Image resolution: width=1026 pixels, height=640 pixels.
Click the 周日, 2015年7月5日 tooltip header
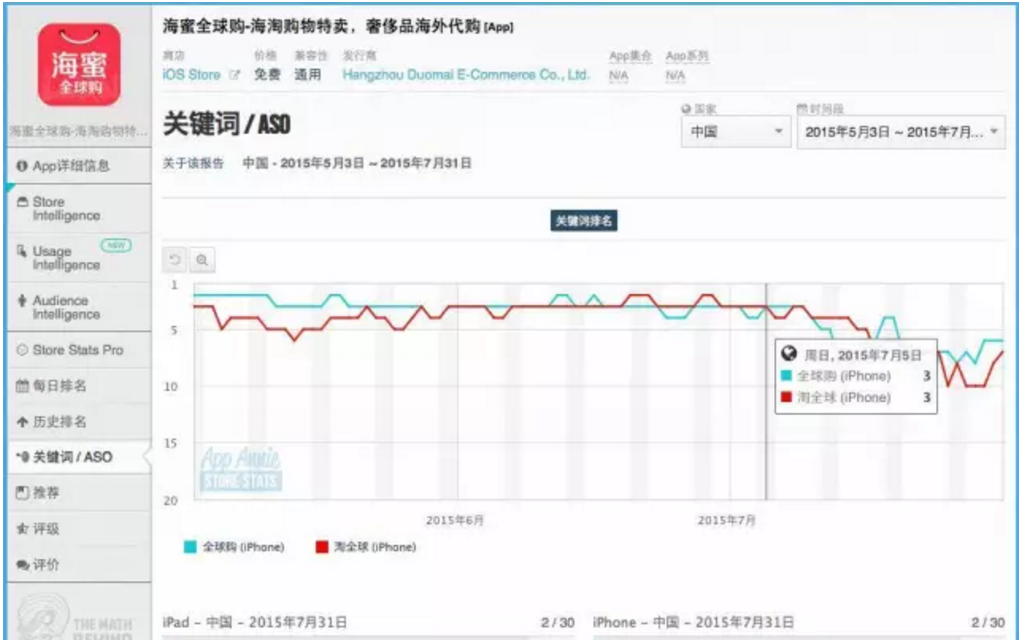tap(862, 355)
